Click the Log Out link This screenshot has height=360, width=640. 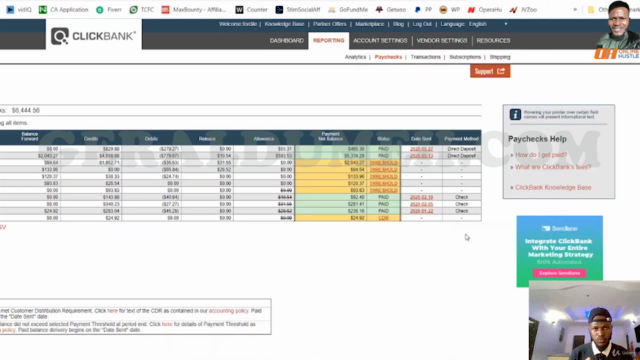pyautogui.click(x=422, y=24)
